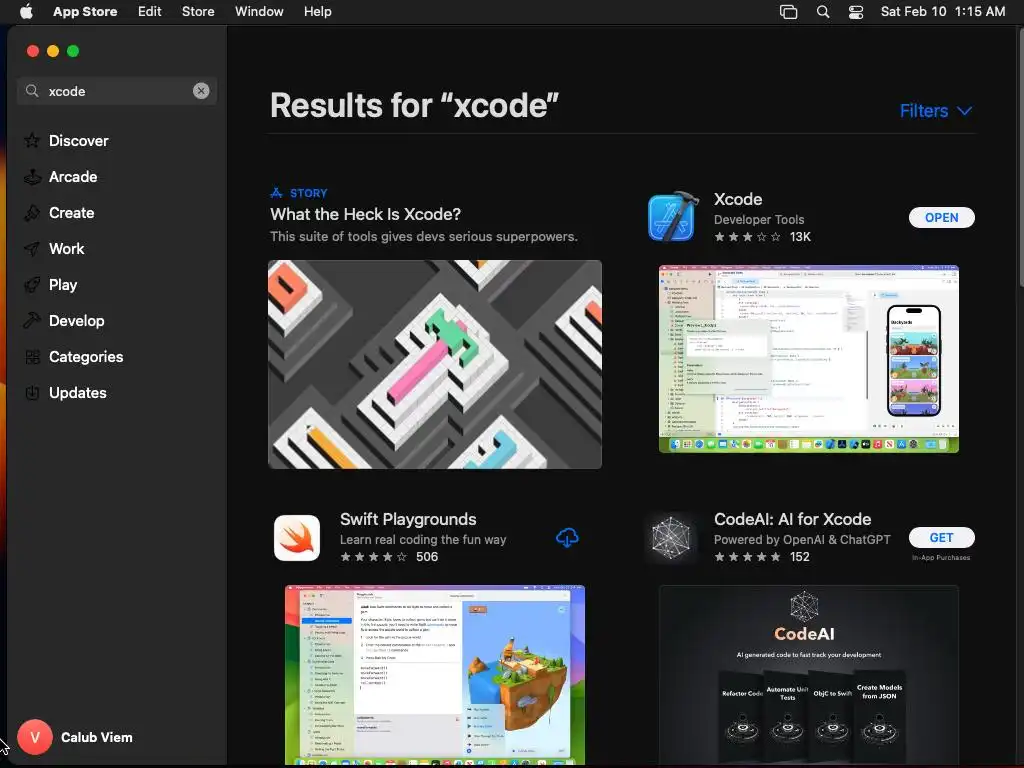Image resolution: width=1024 pixels, height=768 pixels.
Task: Click the Calub Viem account name
Action: [x=97, y=737]
